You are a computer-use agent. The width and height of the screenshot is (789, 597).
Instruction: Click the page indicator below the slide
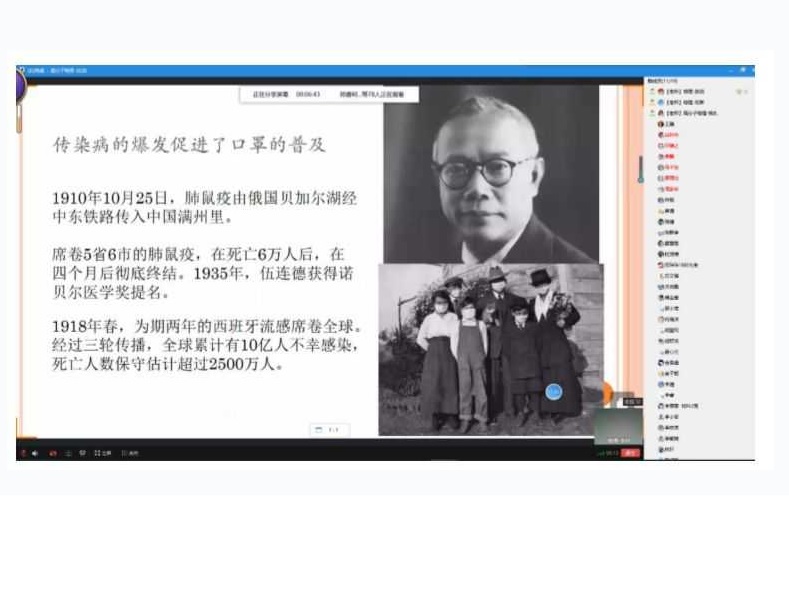point(329,429)
